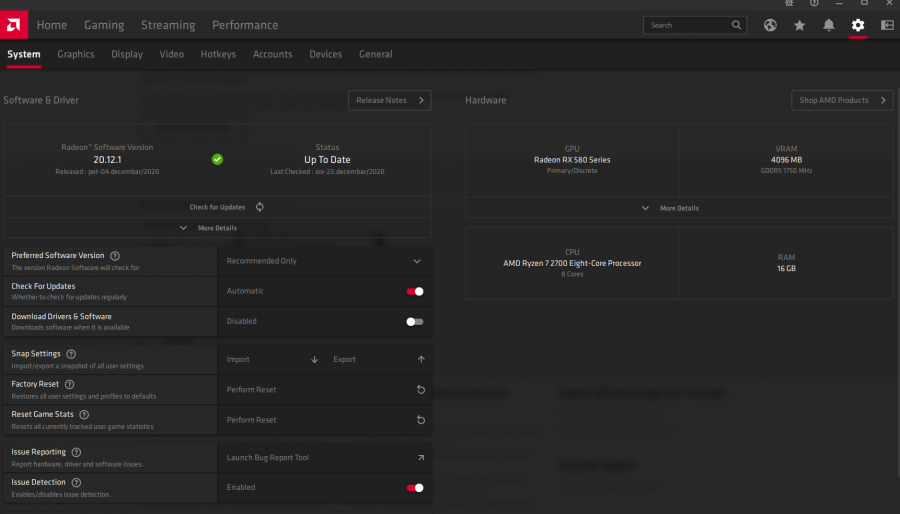Show help for Factory Reset
The height and width of the screenshot is (514, 900).
(x=69, y=384)
